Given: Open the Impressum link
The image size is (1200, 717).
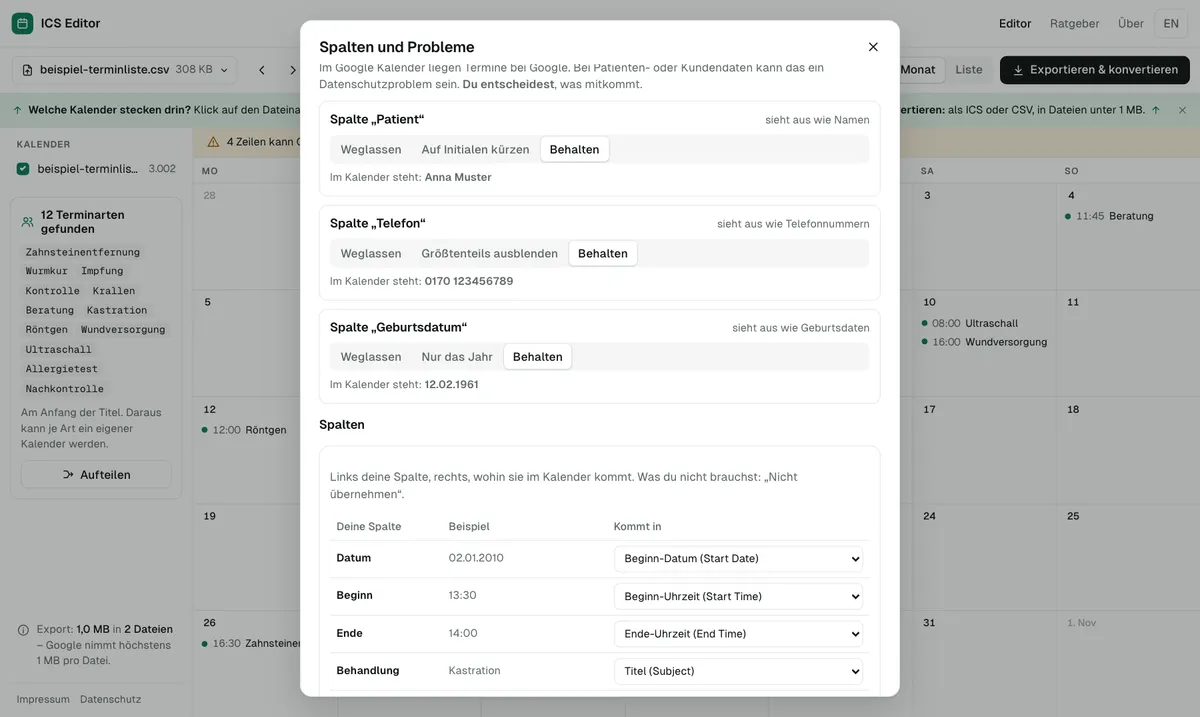Looking at the screenshot, I should pyautogui.click(x=43, y=699).
